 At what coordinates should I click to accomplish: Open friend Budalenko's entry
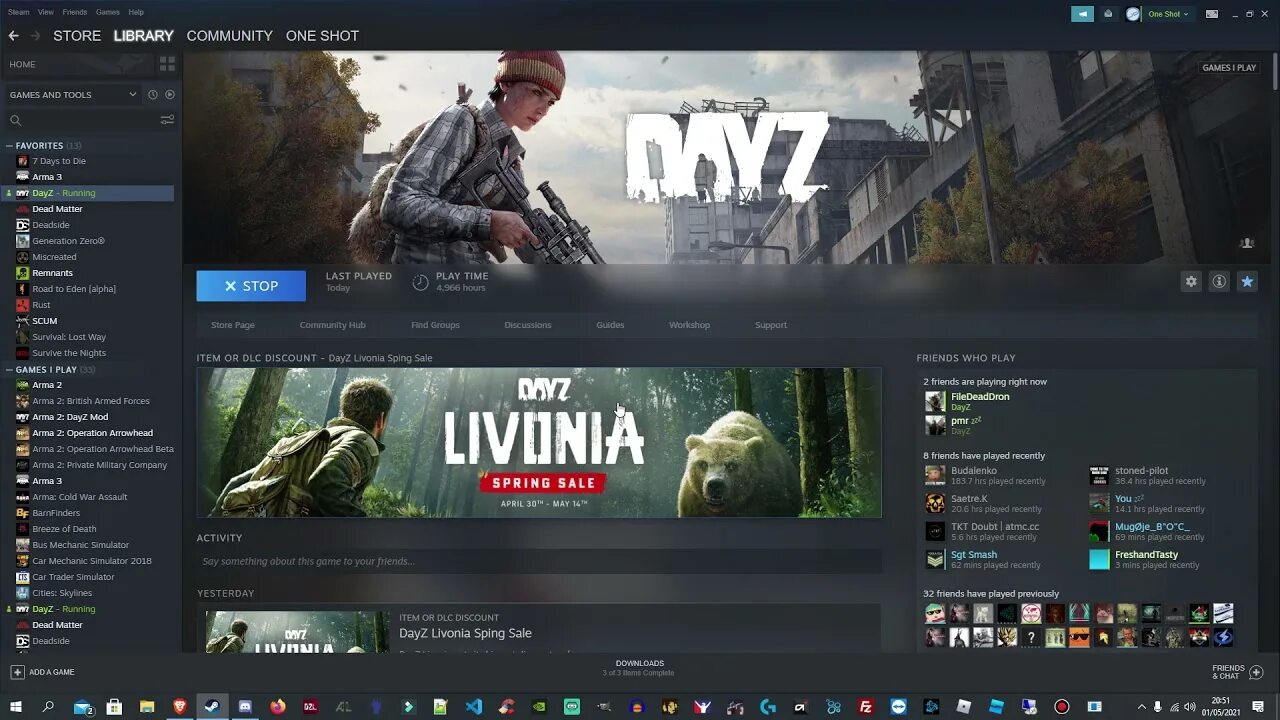(985, 475)
